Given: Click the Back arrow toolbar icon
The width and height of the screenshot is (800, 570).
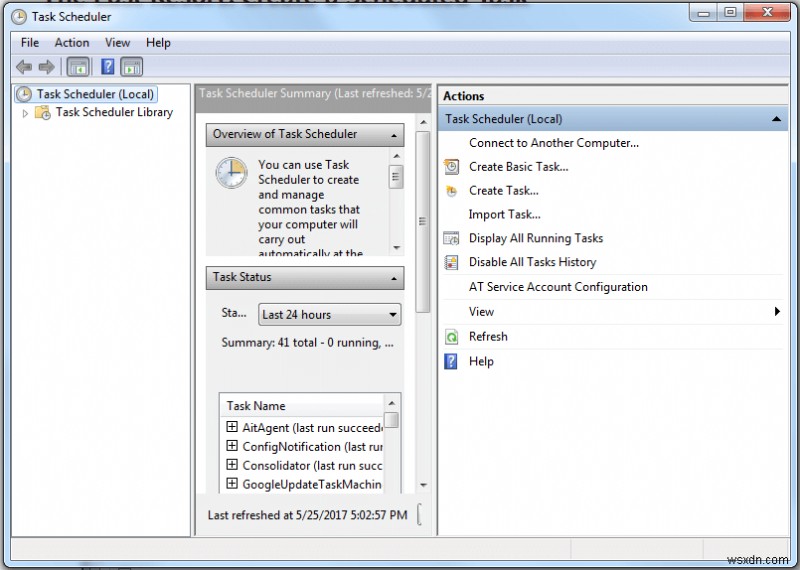Looking at the screenshot, I should tap(23, 67).
